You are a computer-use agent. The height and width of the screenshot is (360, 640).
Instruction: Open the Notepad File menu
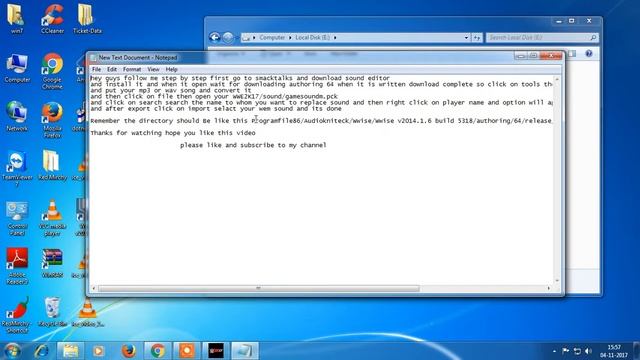pyautogui.click(x=96, y=69)
